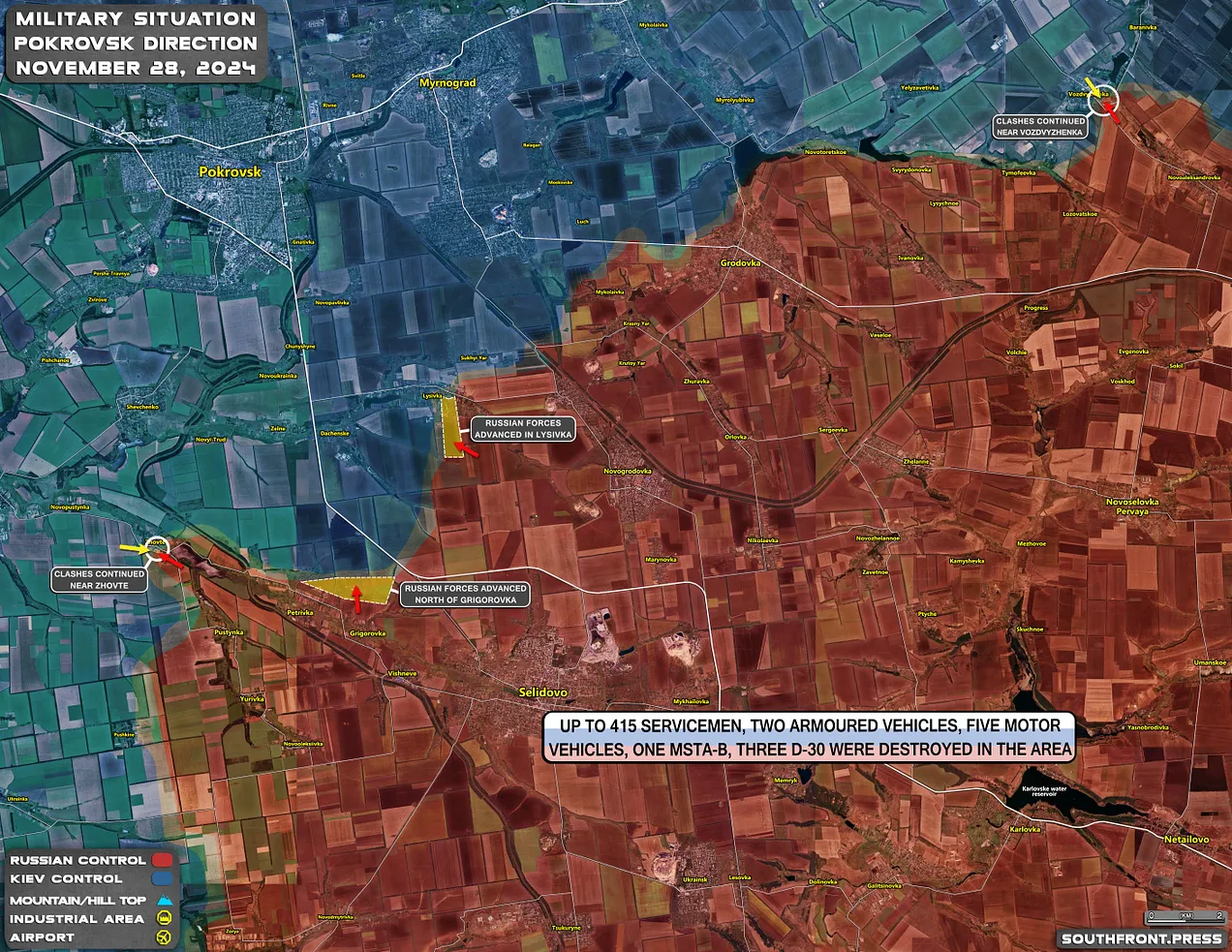Click the Memryk label
Image resolution: width=1232 pixels, height=952 pixels.
[x=785, y=781]
